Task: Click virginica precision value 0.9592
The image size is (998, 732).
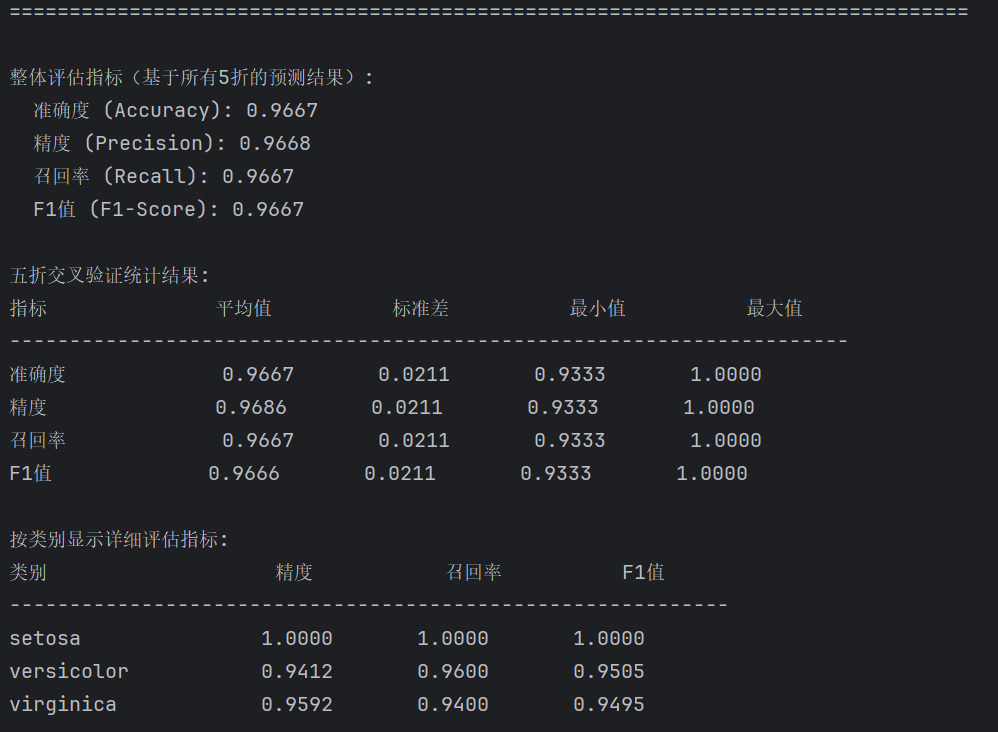Action: pyautogui.click(x=297, y=705)
